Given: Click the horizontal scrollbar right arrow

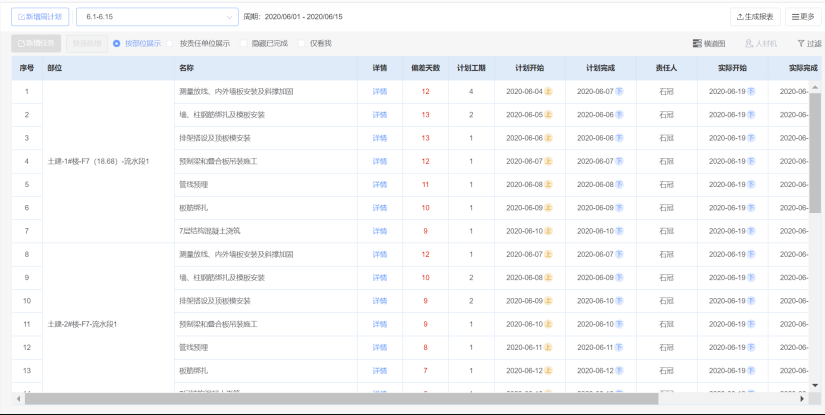Looking at the screenshot, I should coord(802,399).
